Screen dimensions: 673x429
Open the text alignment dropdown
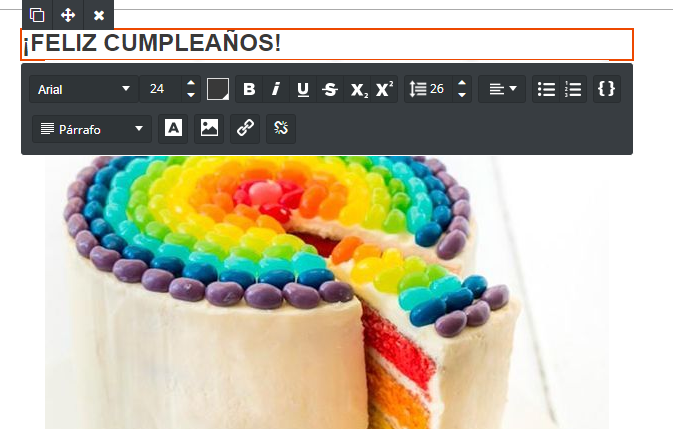tap(502, 89)
